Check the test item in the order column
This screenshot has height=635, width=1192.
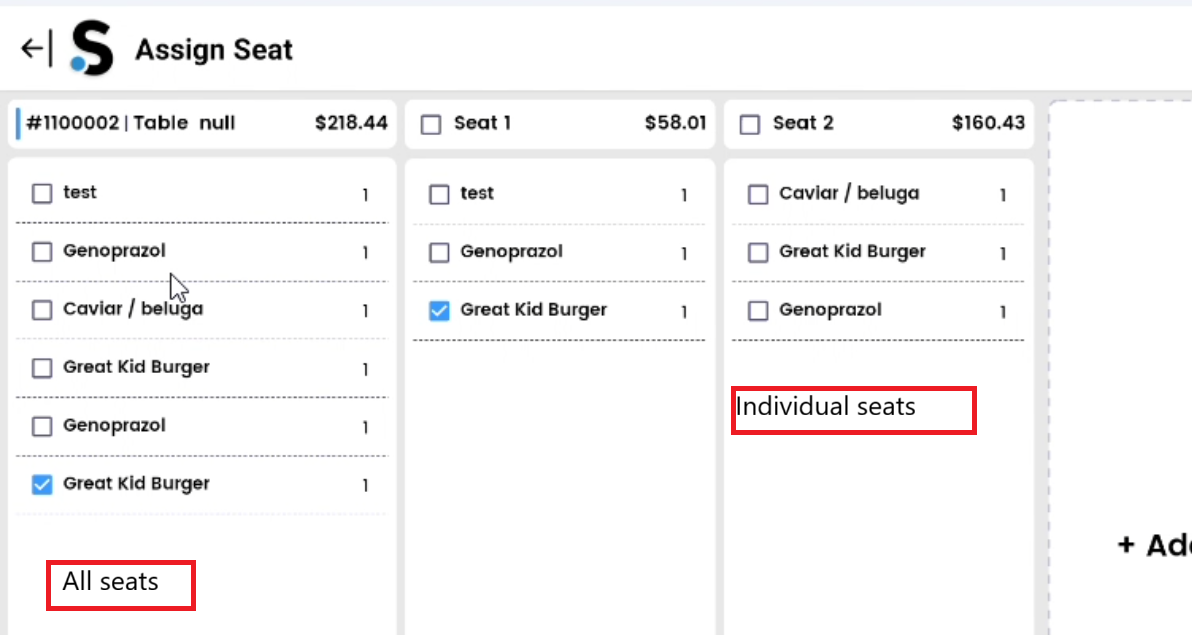41,193
